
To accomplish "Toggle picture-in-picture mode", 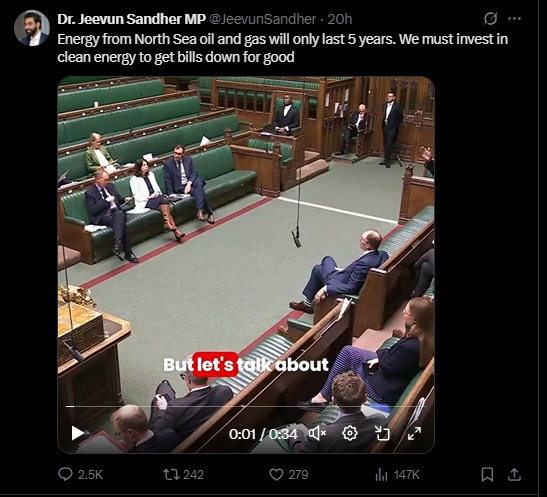I will pos(382,434).
